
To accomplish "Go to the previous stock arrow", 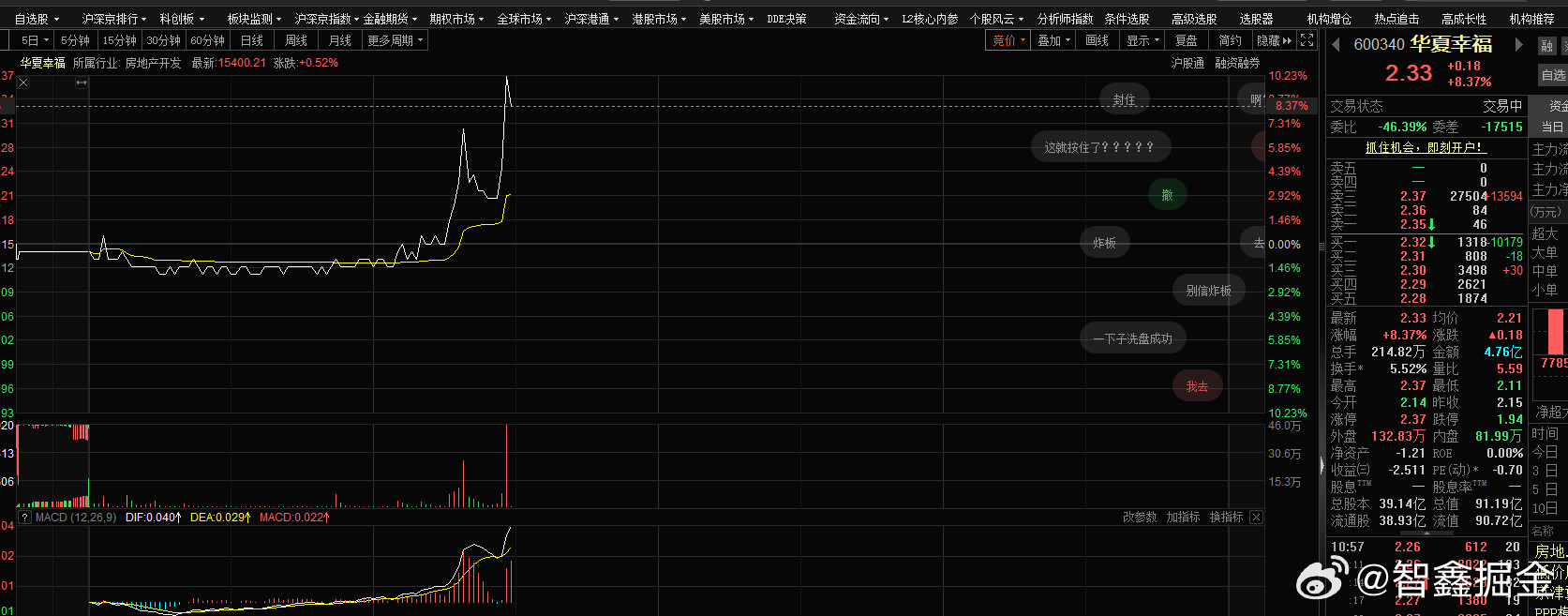I will (1336, 44).
